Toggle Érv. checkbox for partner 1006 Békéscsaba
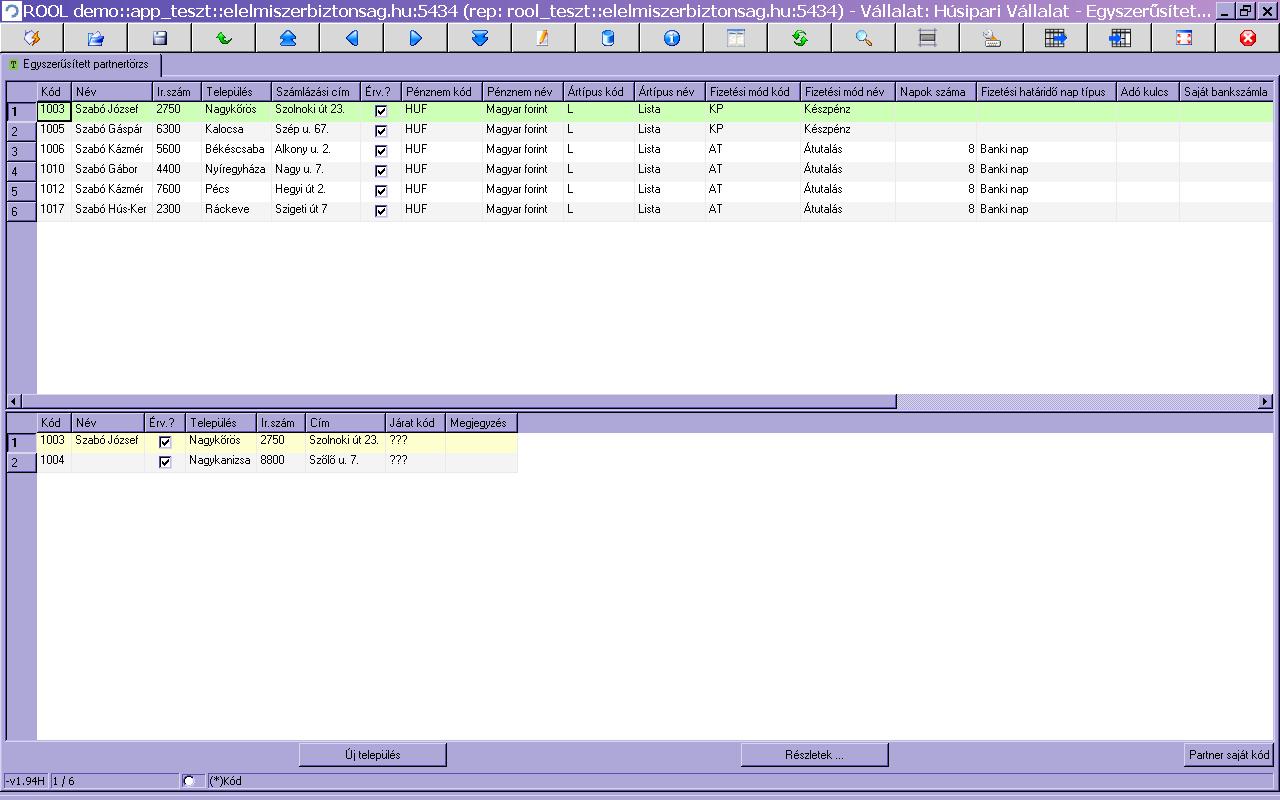Viewport: 1280px width, 800px height. (x=381, y=151)
